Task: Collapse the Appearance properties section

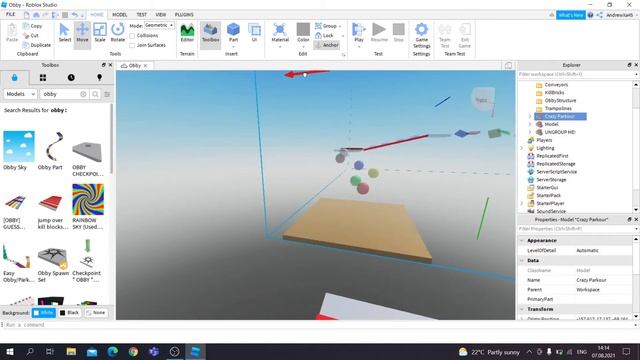Action: click(x=522, y=241)
